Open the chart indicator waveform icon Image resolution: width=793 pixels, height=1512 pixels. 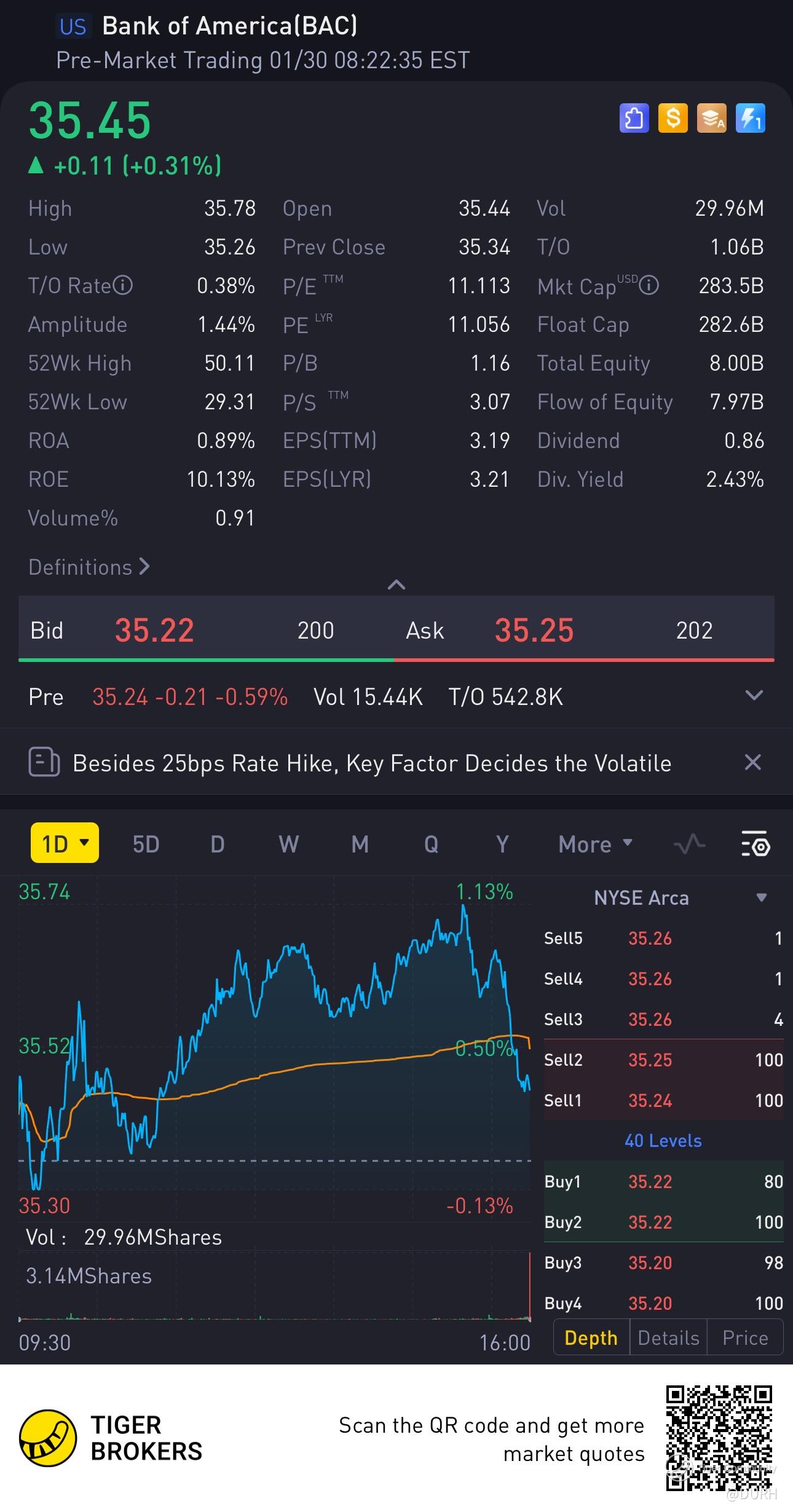click(x=689, y=844)
